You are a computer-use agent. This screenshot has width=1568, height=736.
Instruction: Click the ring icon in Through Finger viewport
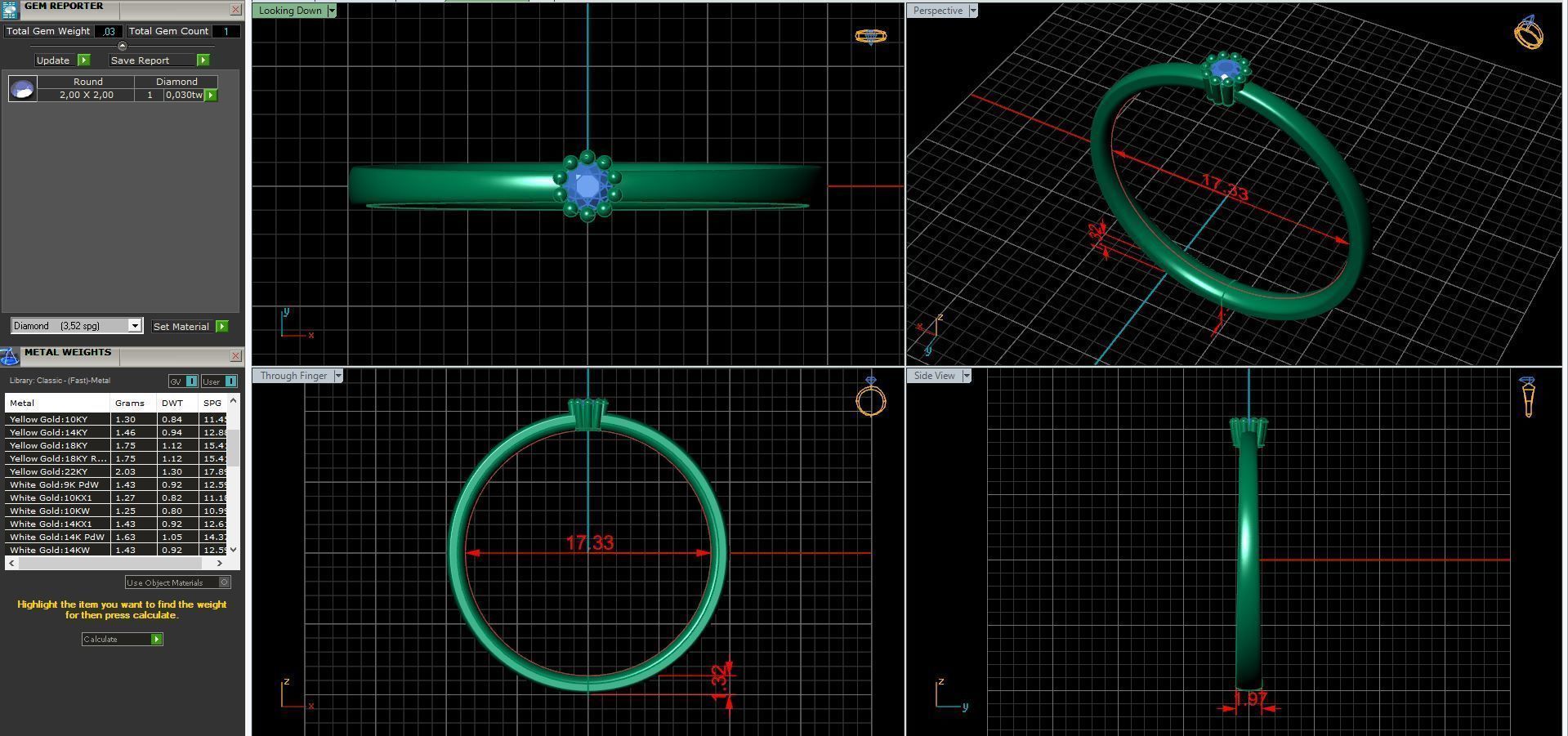tap(871, 396)
